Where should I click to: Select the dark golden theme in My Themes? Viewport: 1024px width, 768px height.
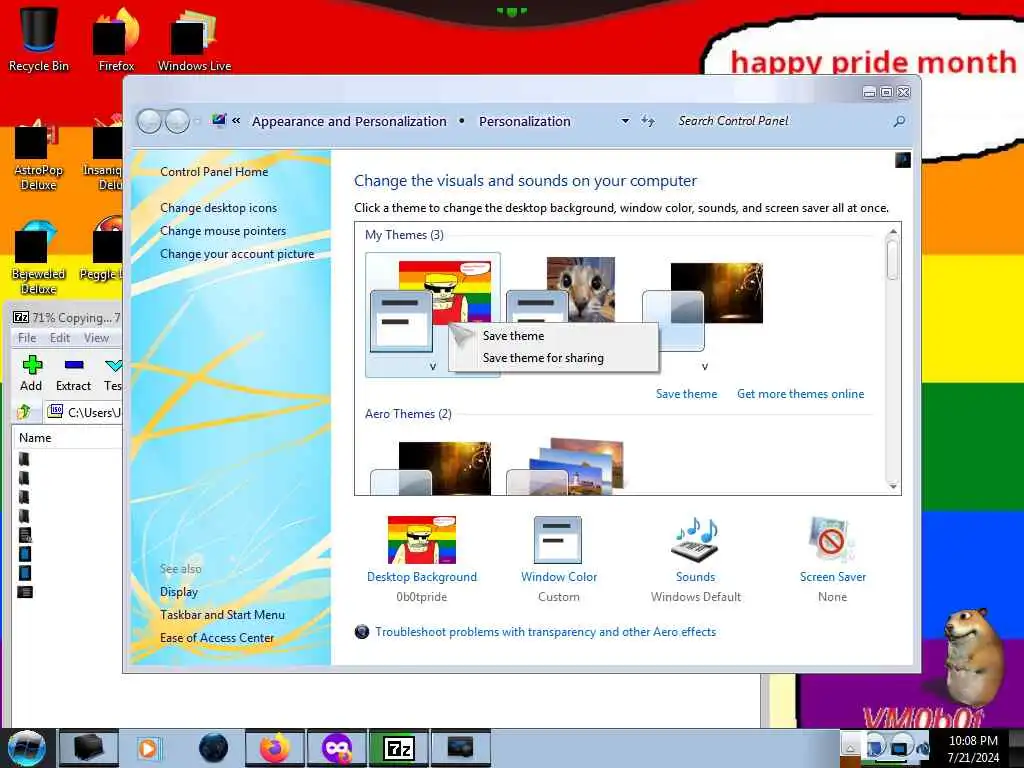pyautogui.click(x=703, y=307)
